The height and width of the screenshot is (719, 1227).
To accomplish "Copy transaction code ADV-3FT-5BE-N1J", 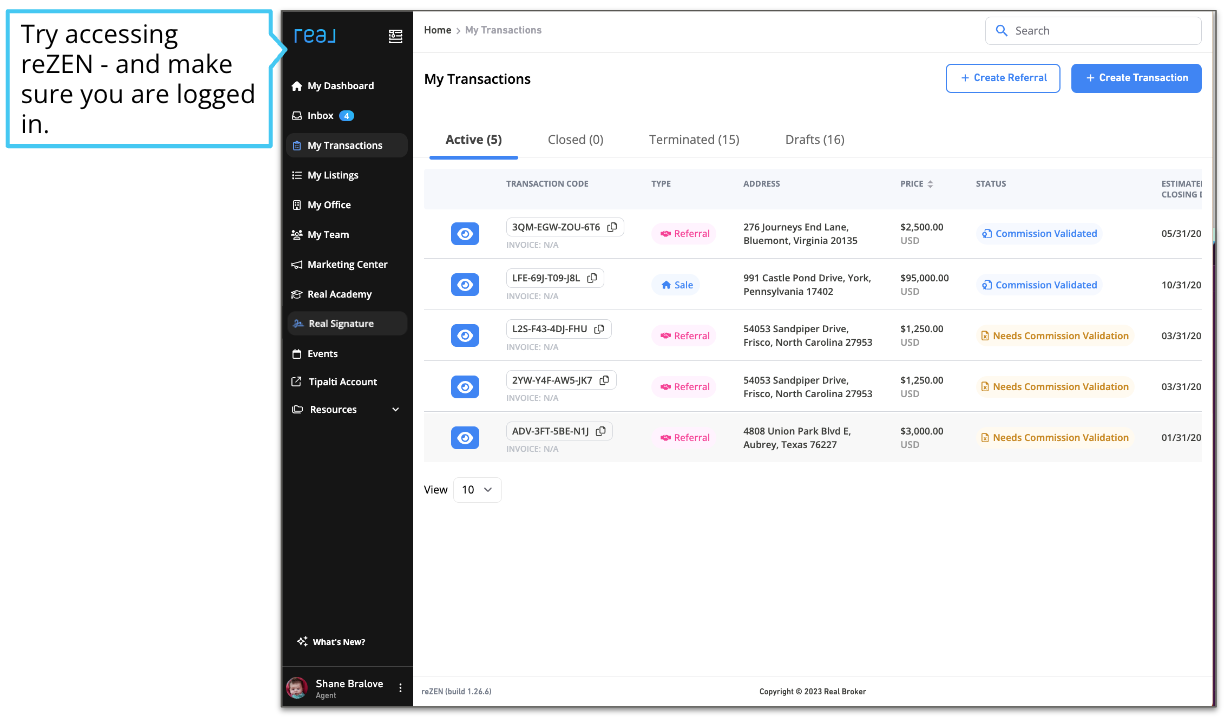I will (601, 431).
